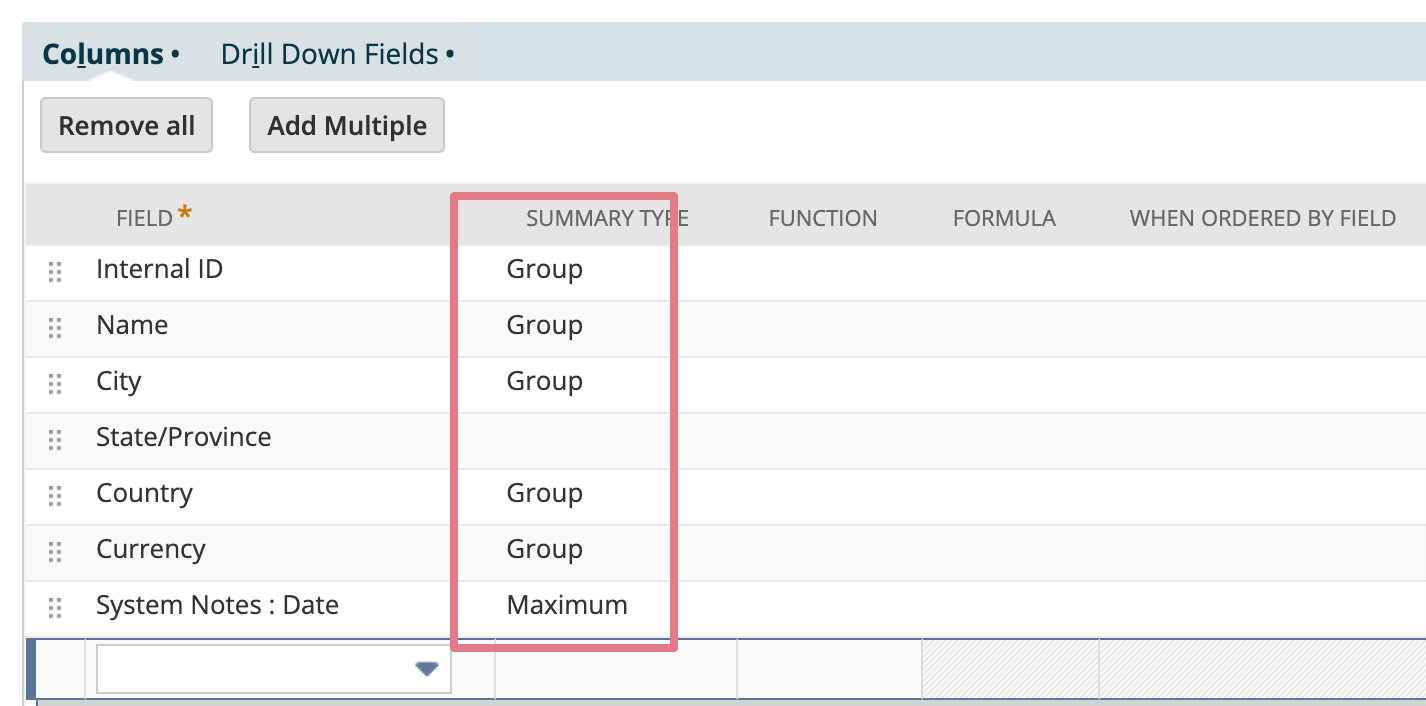Image resolution: width=1426 pixels, height=706 pixels.
Task: Click drag handle for State/Province row
Action: click(x=55, y=440)
